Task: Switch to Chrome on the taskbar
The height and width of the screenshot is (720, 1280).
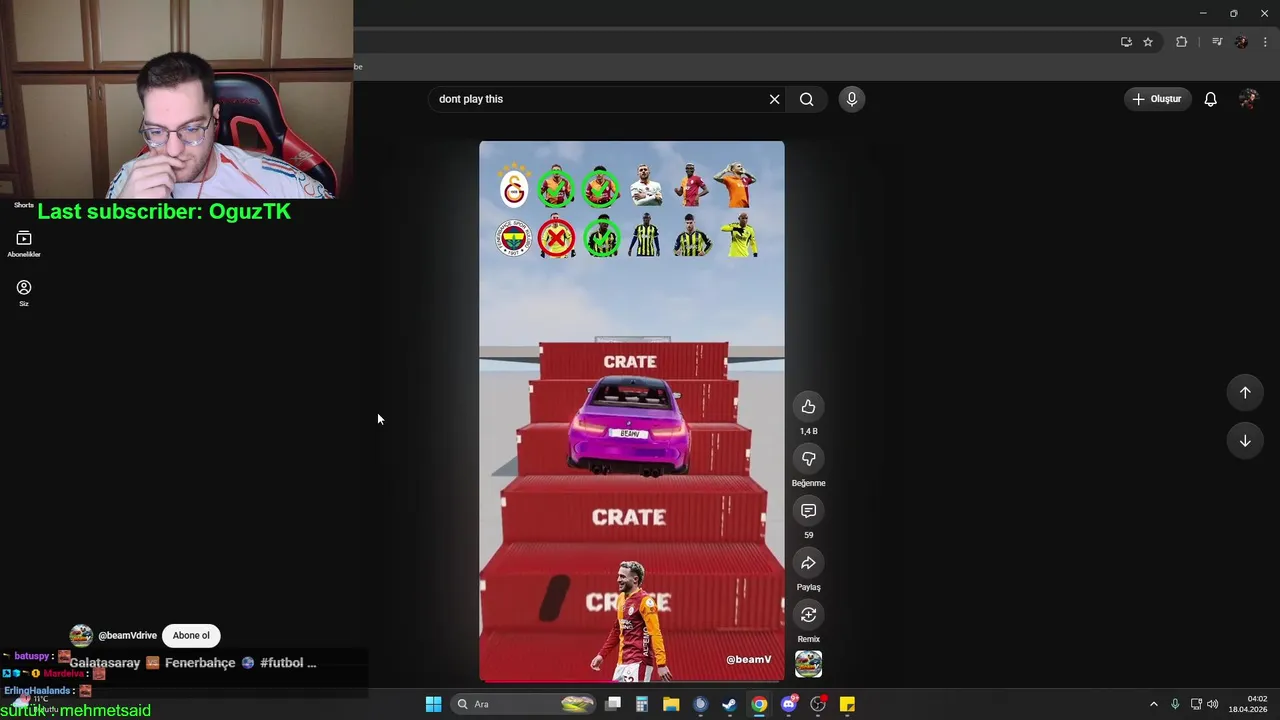Action: tap(759, 704)
